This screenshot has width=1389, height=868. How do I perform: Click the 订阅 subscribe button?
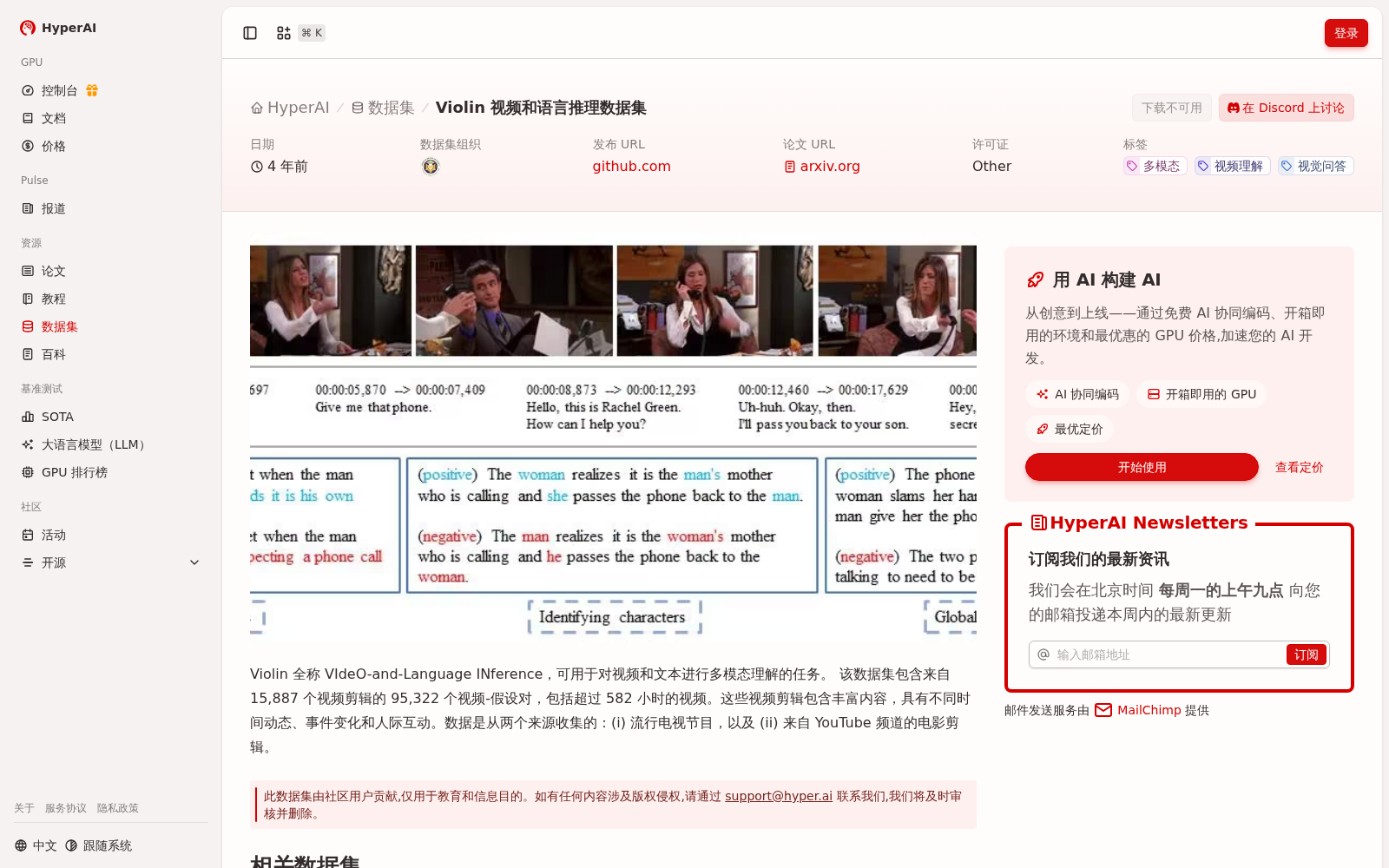1306,654
